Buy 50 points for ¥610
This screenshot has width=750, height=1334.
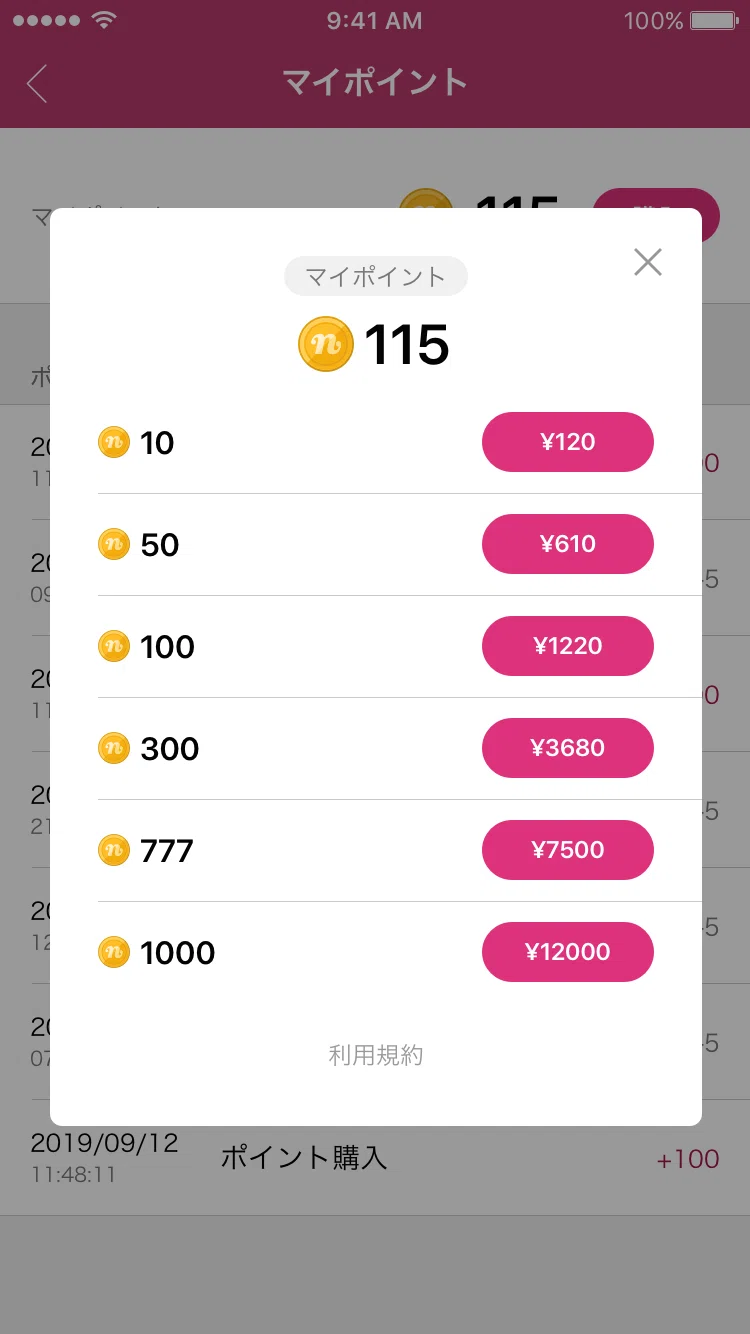pos(568,544)
